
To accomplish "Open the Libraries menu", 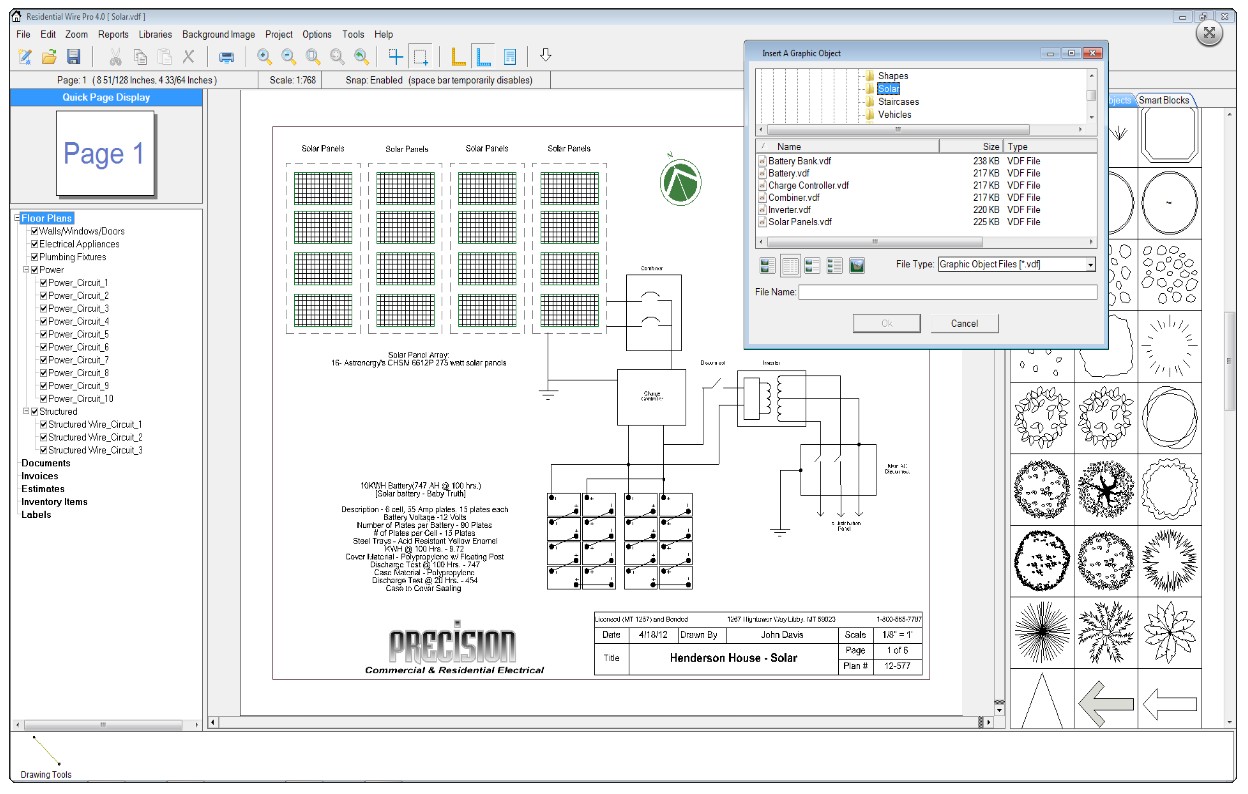I will pyautogui.click(x=155, y=34).
